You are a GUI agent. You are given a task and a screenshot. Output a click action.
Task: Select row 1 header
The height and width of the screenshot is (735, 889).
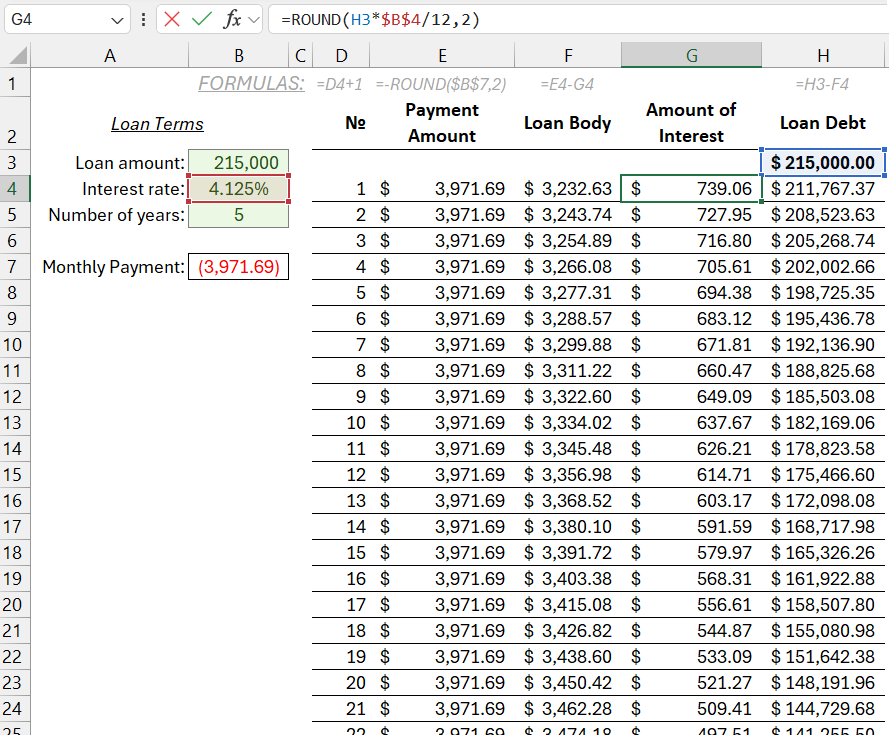click(10, 83)
